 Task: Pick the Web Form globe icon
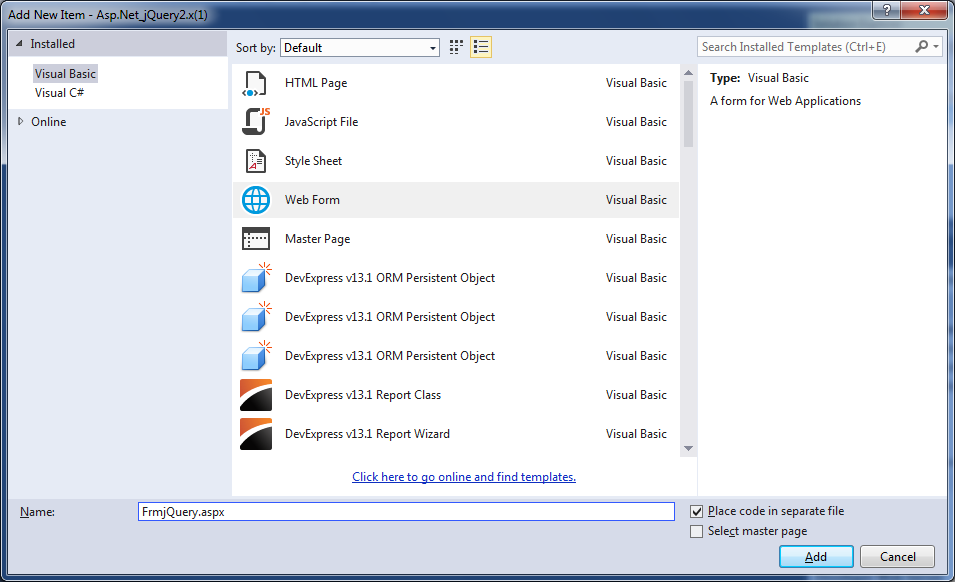tap(256, 200)
